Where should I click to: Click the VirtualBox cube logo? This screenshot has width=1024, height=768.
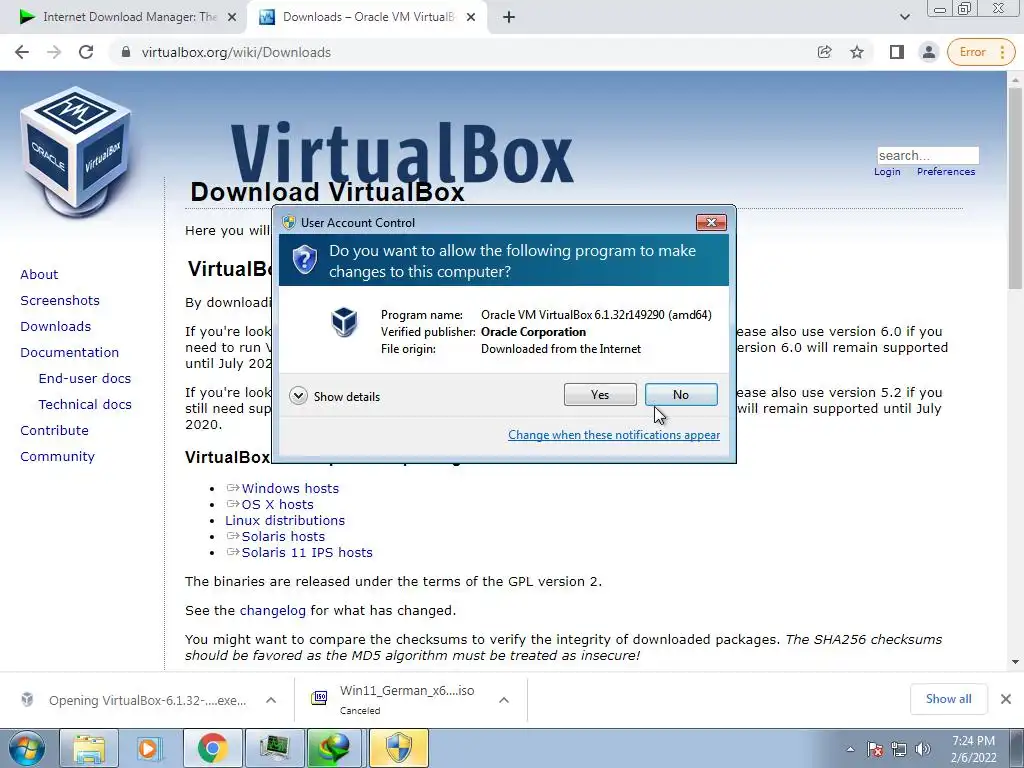tap(76, 152)
